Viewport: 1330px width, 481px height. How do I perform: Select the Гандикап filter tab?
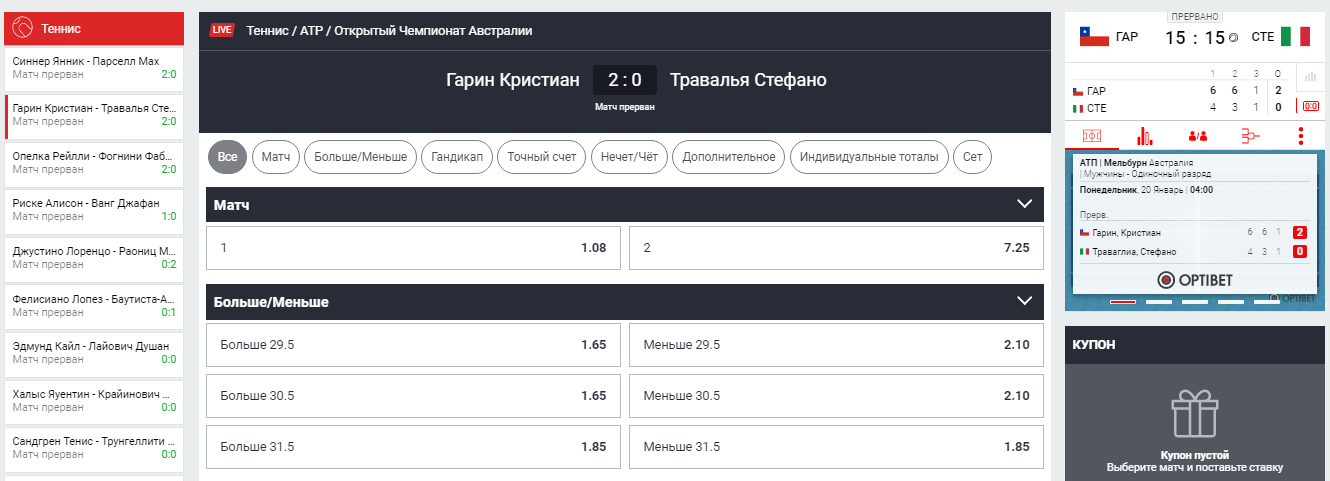[457, 157]
